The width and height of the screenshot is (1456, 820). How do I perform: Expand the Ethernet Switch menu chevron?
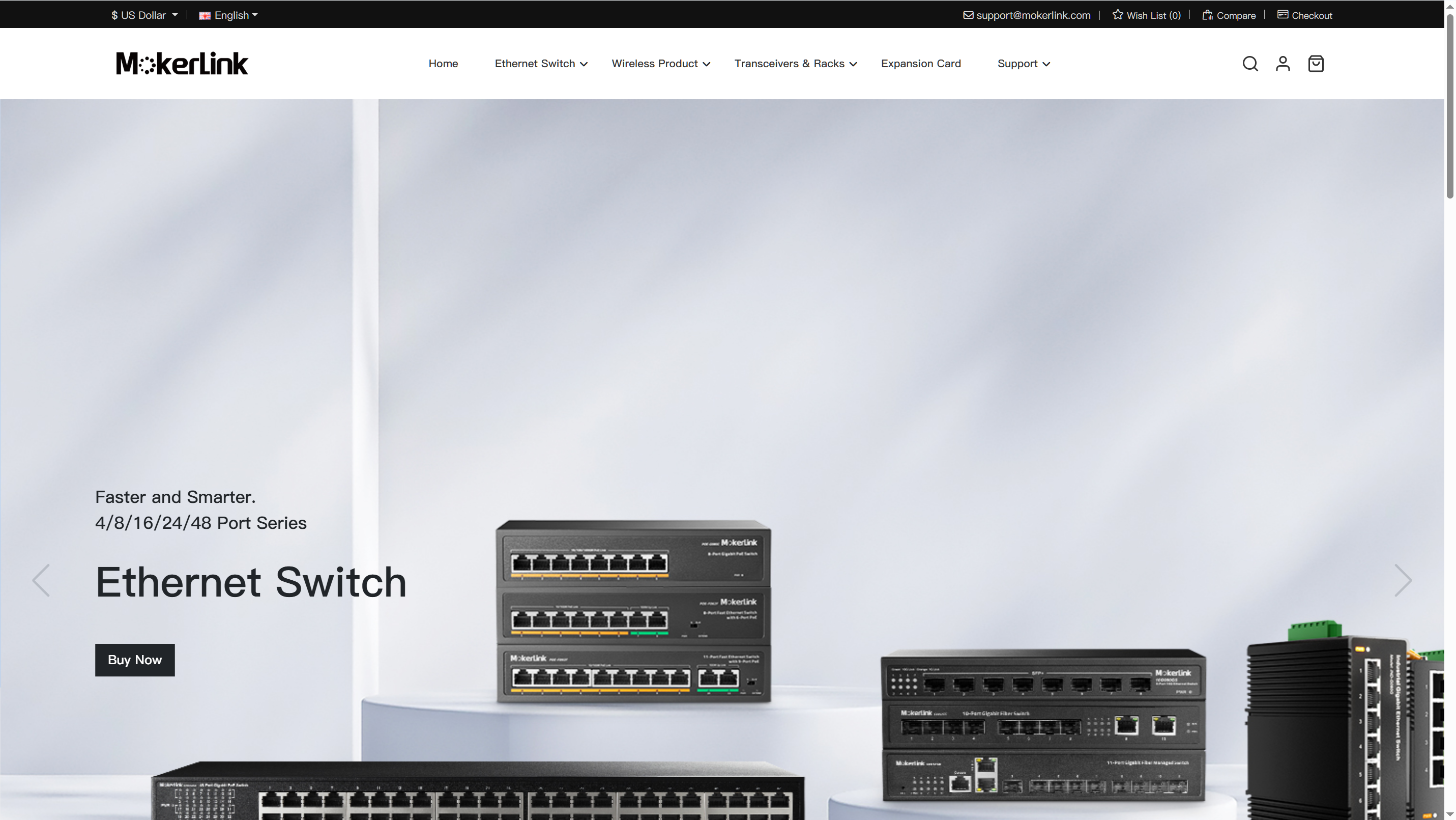584,65
